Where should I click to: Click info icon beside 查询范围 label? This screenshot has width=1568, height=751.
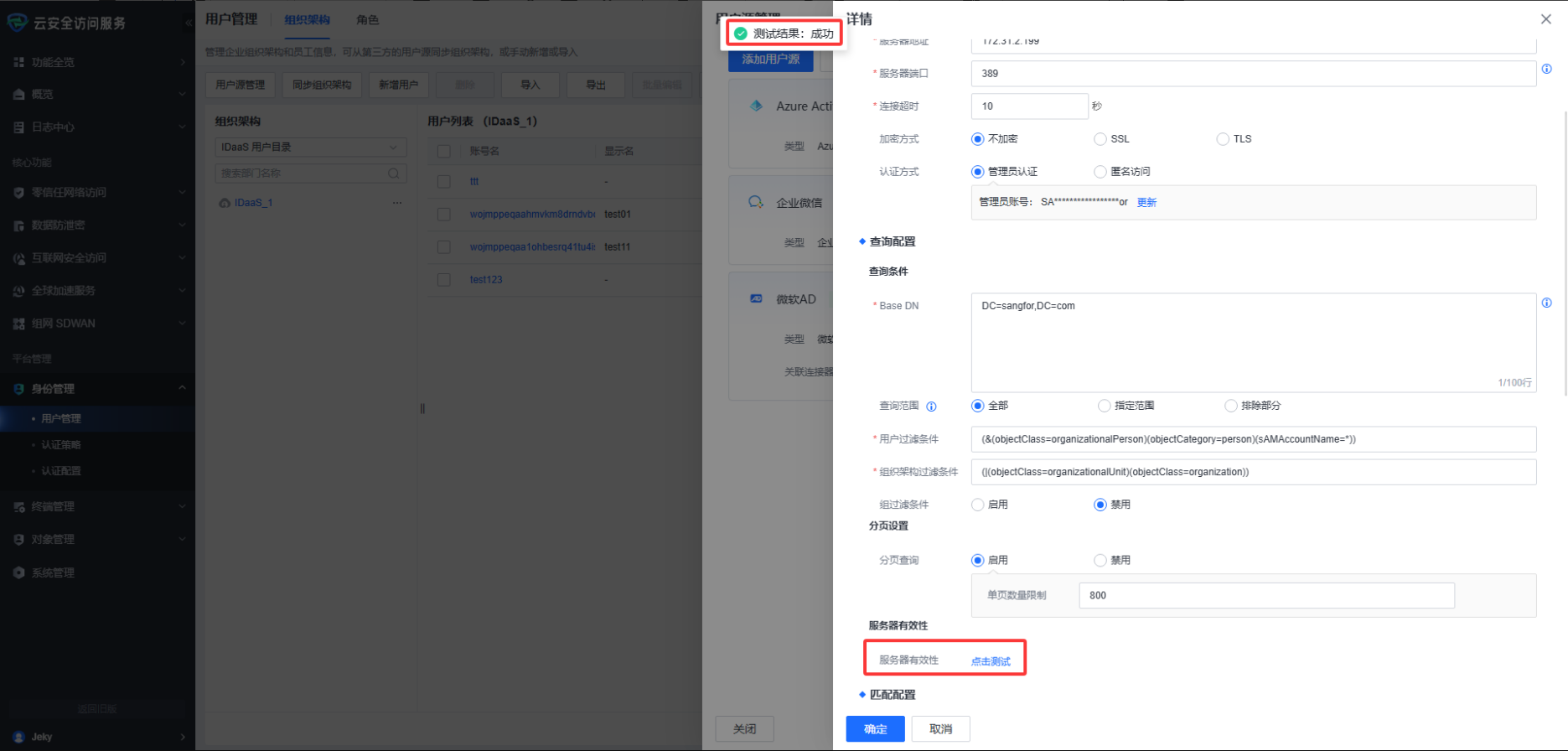pos(931,407)
